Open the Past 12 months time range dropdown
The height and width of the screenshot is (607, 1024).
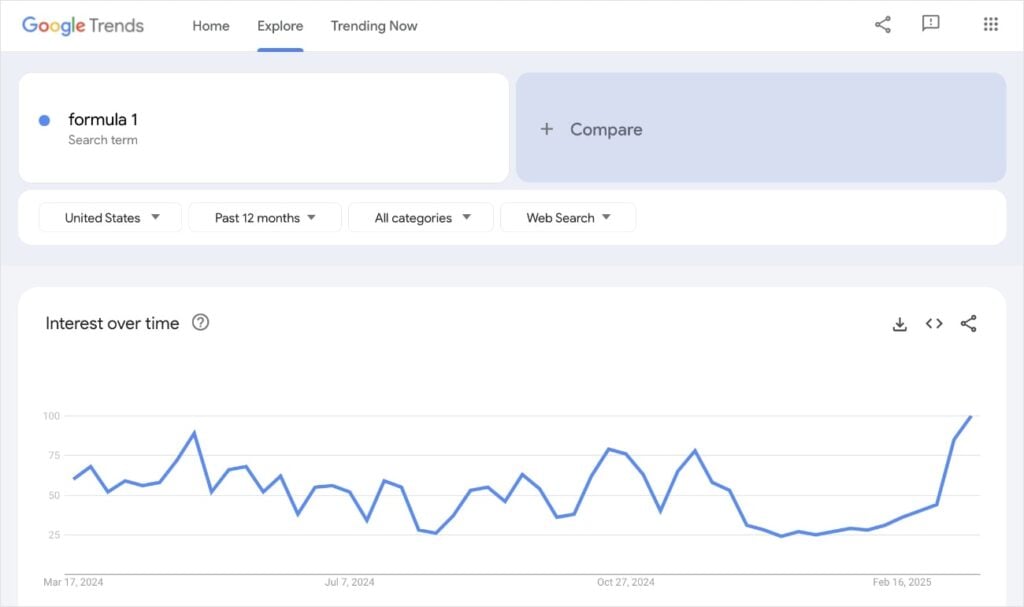264,217
